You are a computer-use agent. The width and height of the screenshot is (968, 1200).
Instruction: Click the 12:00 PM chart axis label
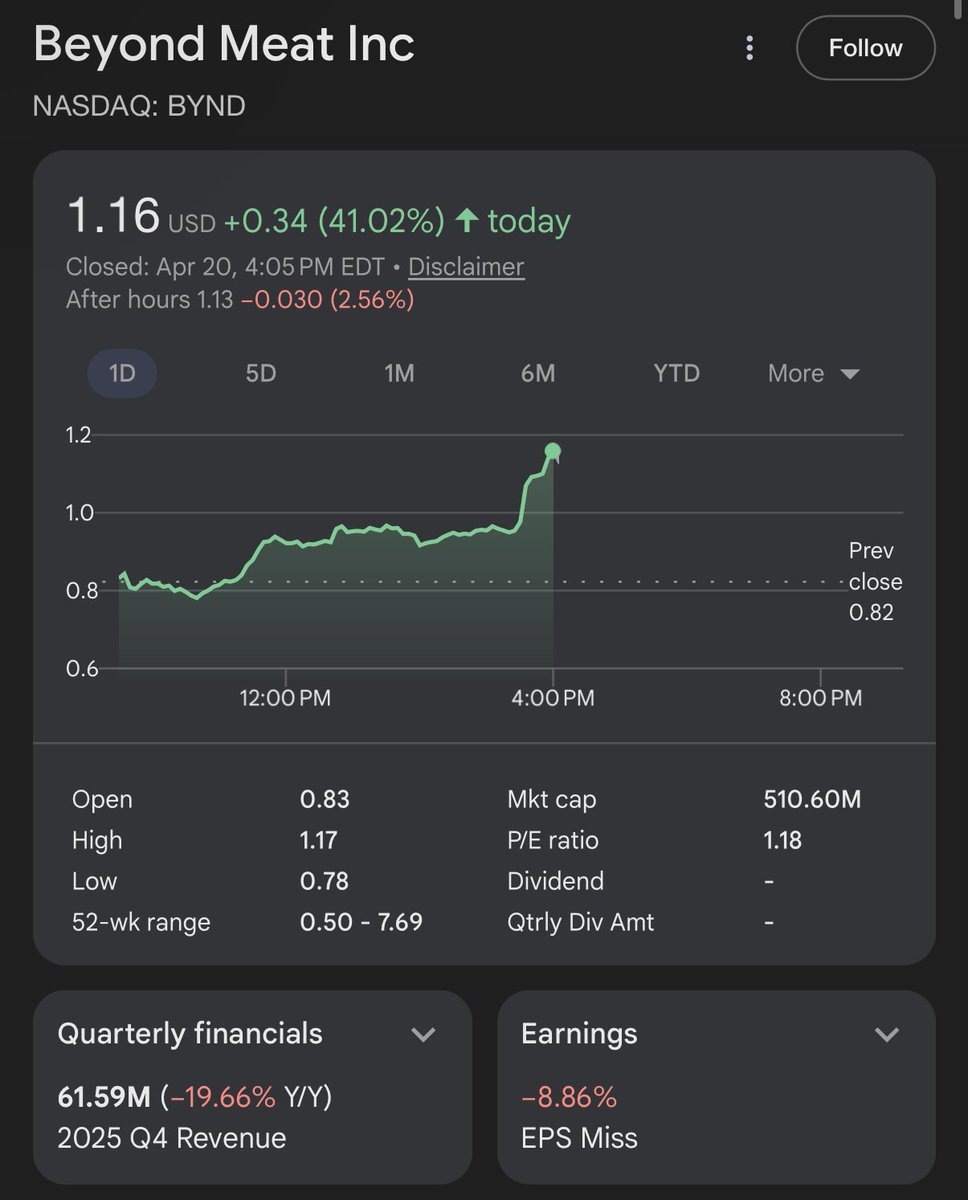point(285,698)
